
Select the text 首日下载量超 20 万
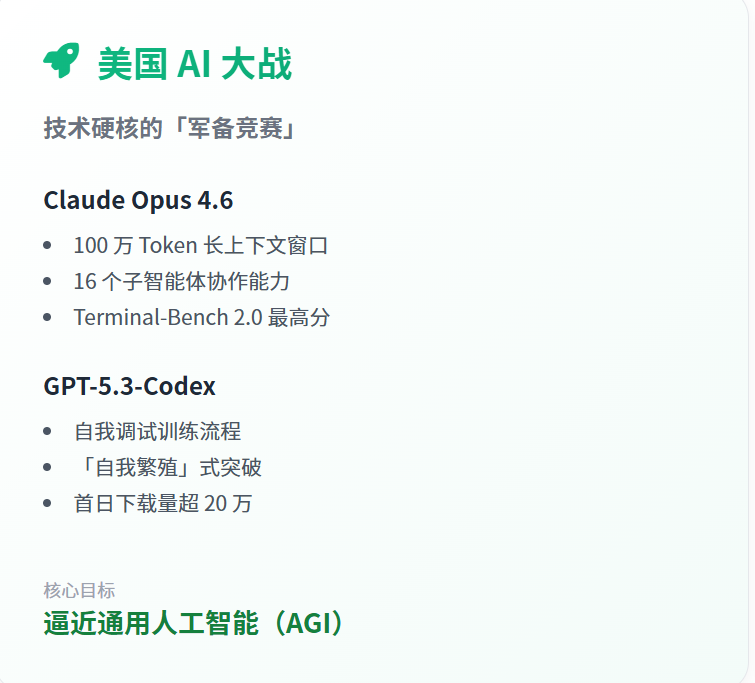[x=163, y=504]
